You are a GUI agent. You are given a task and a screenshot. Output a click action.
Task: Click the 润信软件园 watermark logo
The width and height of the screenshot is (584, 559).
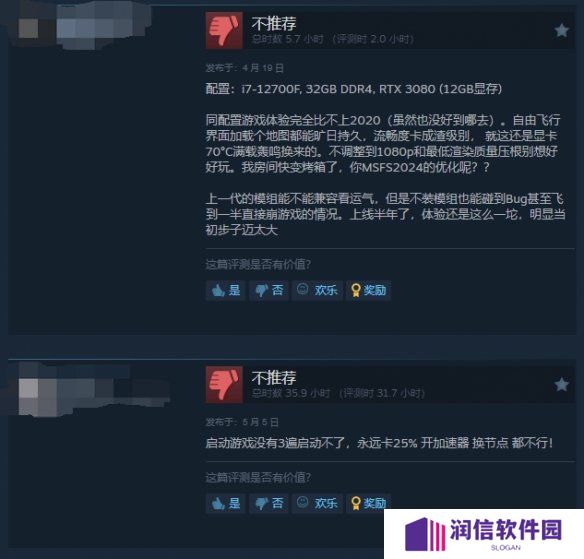click(x=484, y=533)
